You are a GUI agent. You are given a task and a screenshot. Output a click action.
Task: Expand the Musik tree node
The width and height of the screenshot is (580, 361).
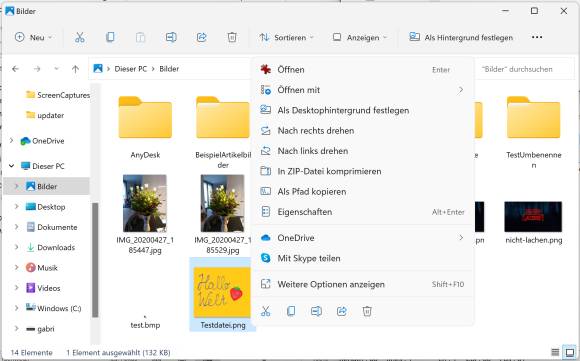coord(16,267)
